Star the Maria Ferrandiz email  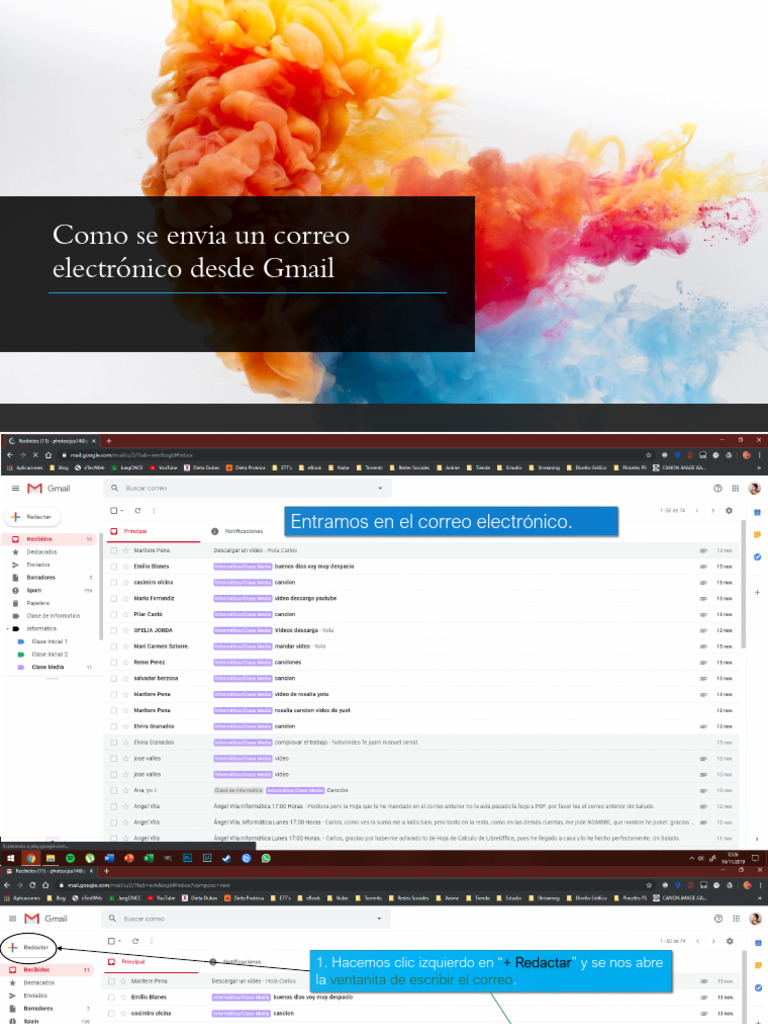(x=125, y=598)
